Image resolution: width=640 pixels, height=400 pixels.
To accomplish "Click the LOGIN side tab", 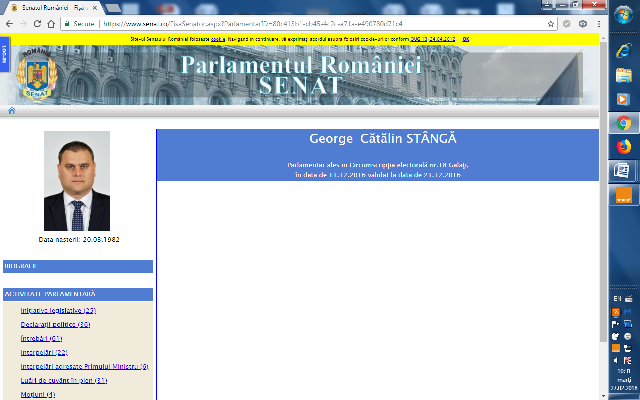I will click(x=4, y=54).
